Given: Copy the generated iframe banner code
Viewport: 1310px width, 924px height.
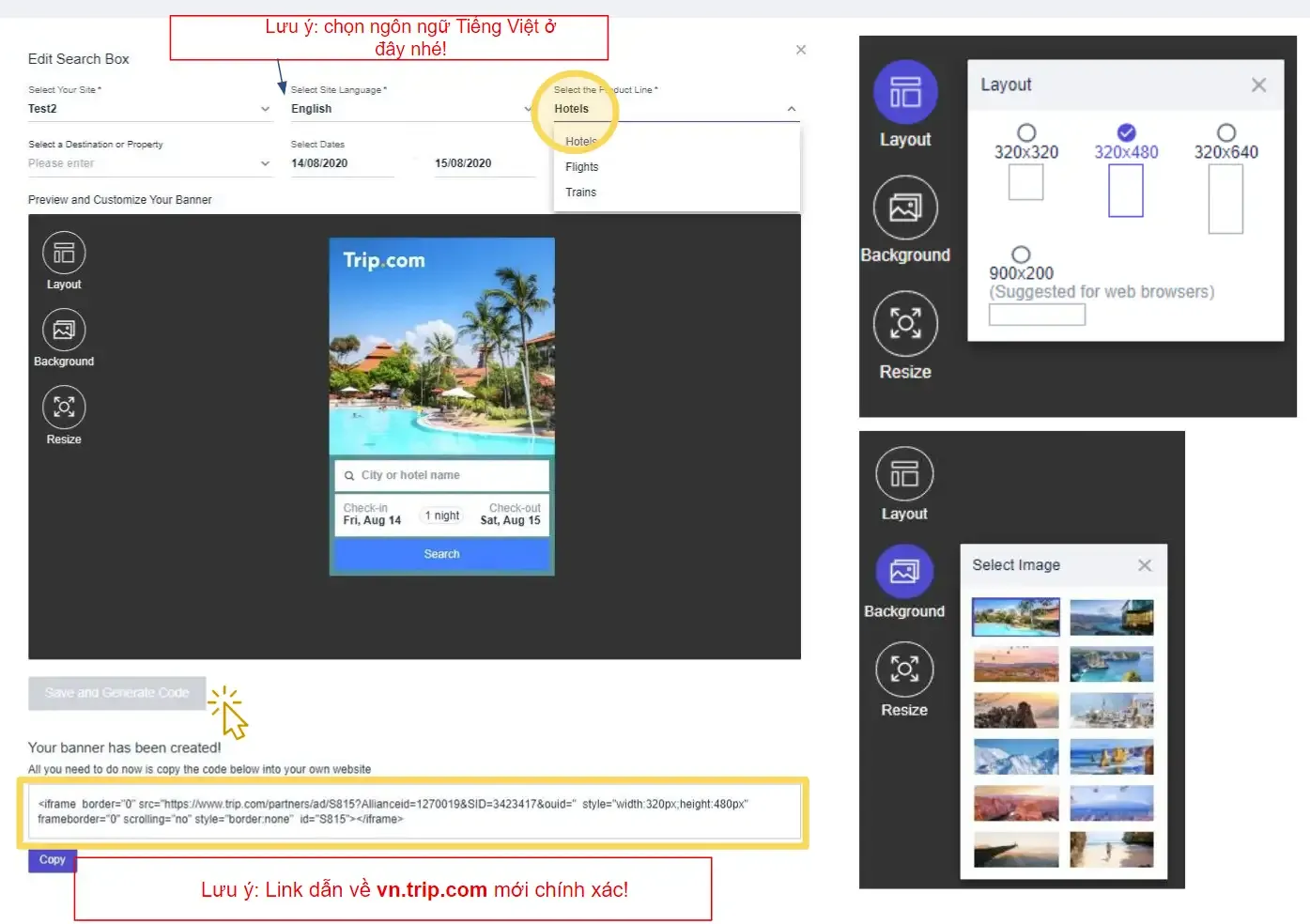Looking at the screenshot, I should point(52,859).
